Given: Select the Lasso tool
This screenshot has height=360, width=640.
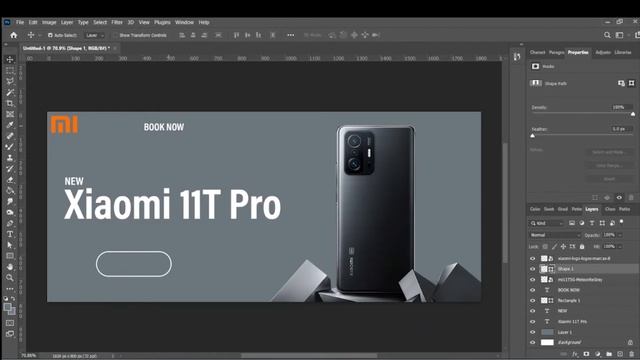Looking at the screenshot, I should pos(10,81).
